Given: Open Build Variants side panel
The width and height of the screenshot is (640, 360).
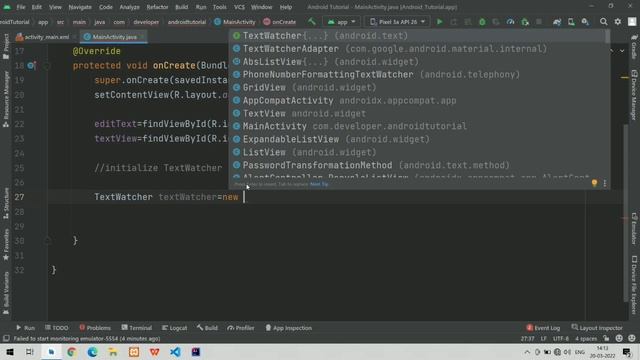Looking at the screenshot, I should [x=6, y=293].
